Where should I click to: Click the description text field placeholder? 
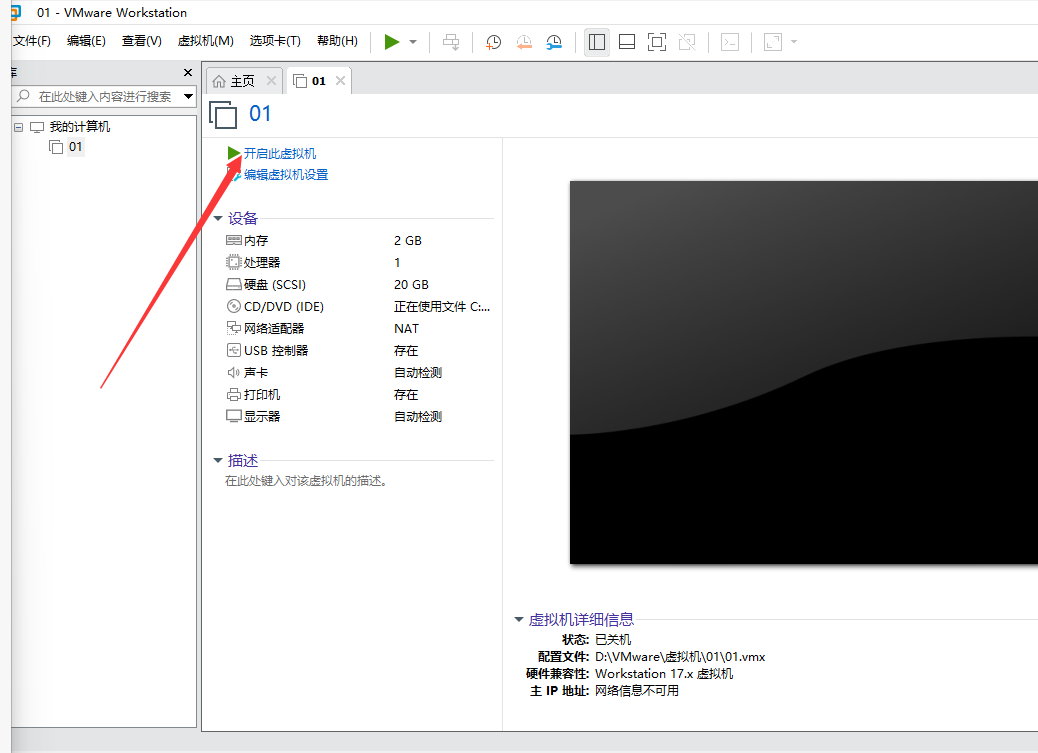pyautogui.click(x=306, y=481)
